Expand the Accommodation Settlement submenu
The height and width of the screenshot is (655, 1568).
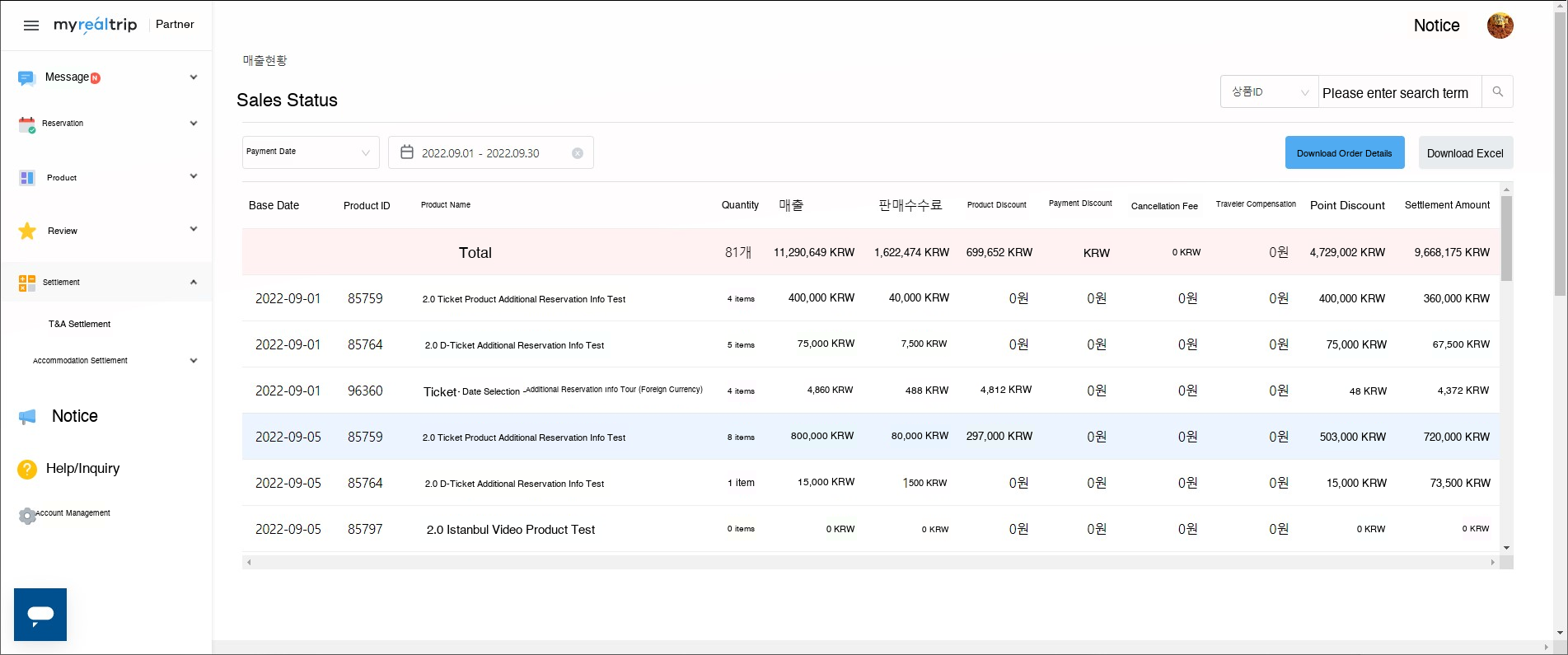pos(193,361)
